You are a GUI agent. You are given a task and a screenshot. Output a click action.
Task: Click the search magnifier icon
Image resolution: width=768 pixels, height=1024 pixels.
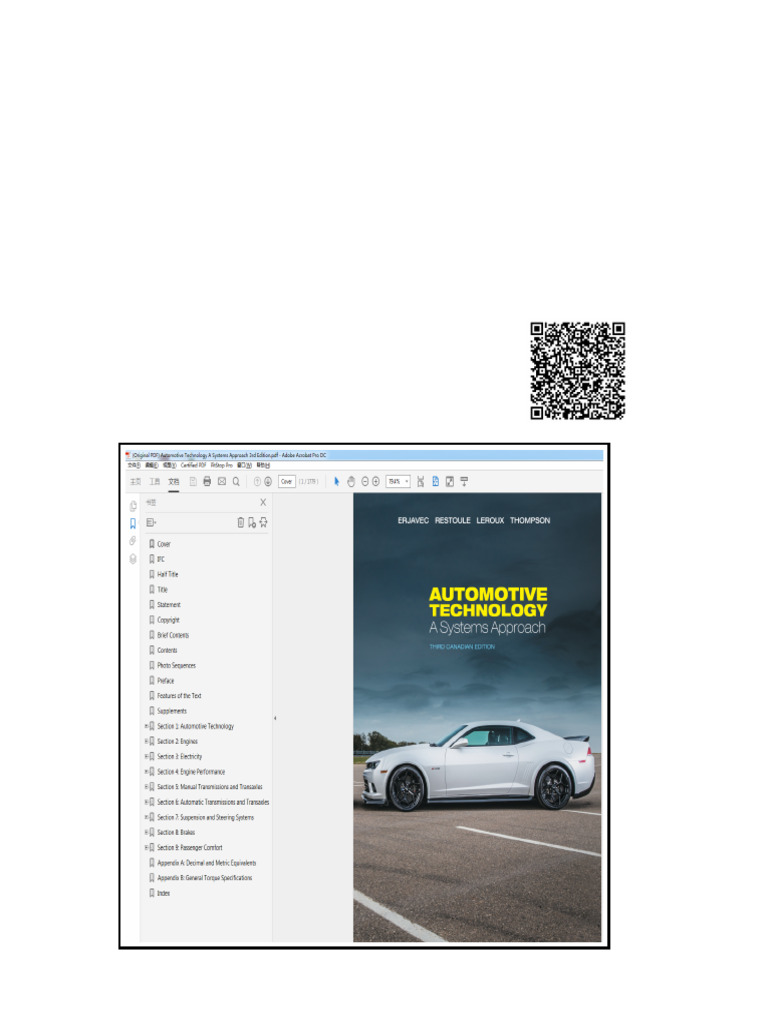236,481
